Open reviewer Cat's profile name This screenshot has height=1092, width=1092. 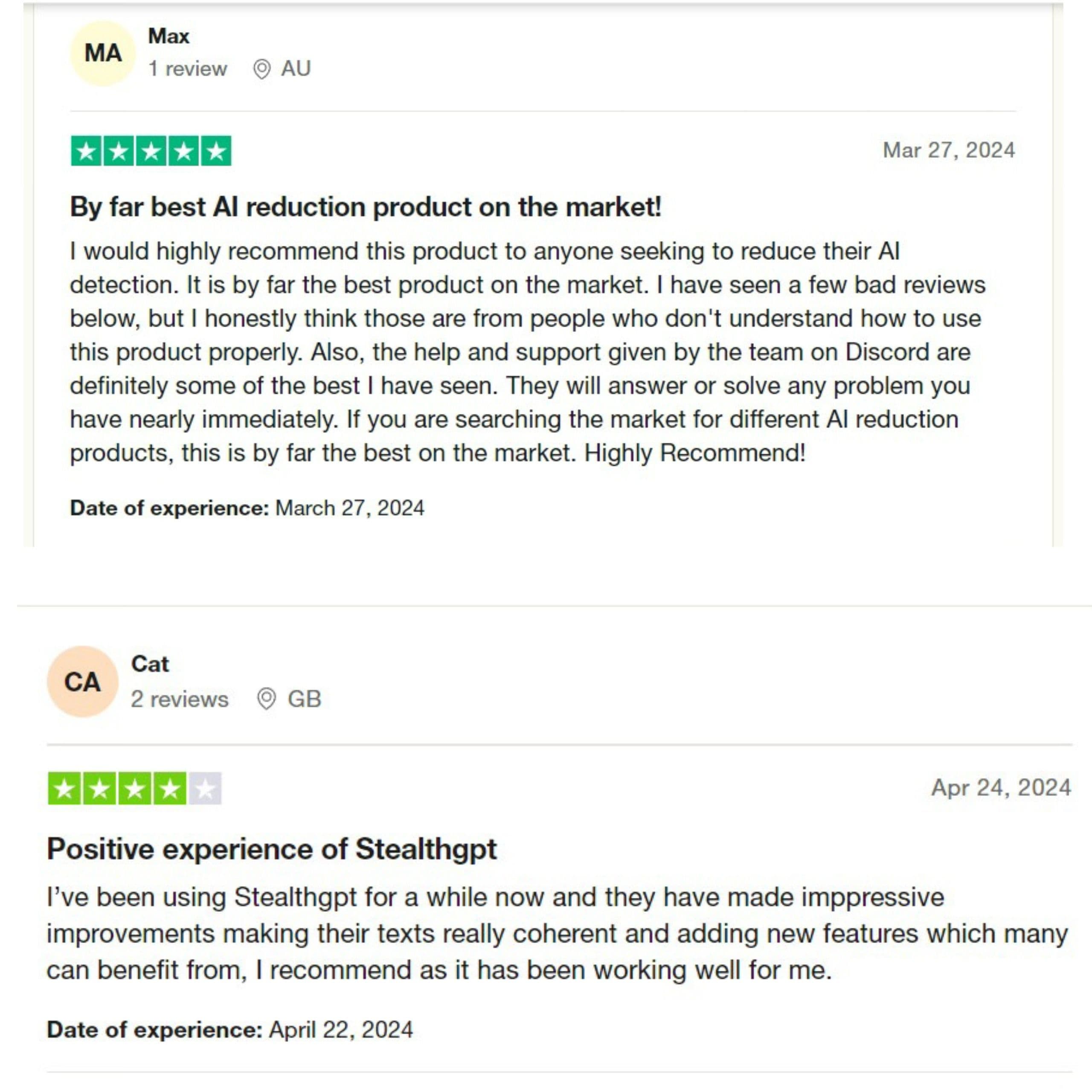click(150, 664)
